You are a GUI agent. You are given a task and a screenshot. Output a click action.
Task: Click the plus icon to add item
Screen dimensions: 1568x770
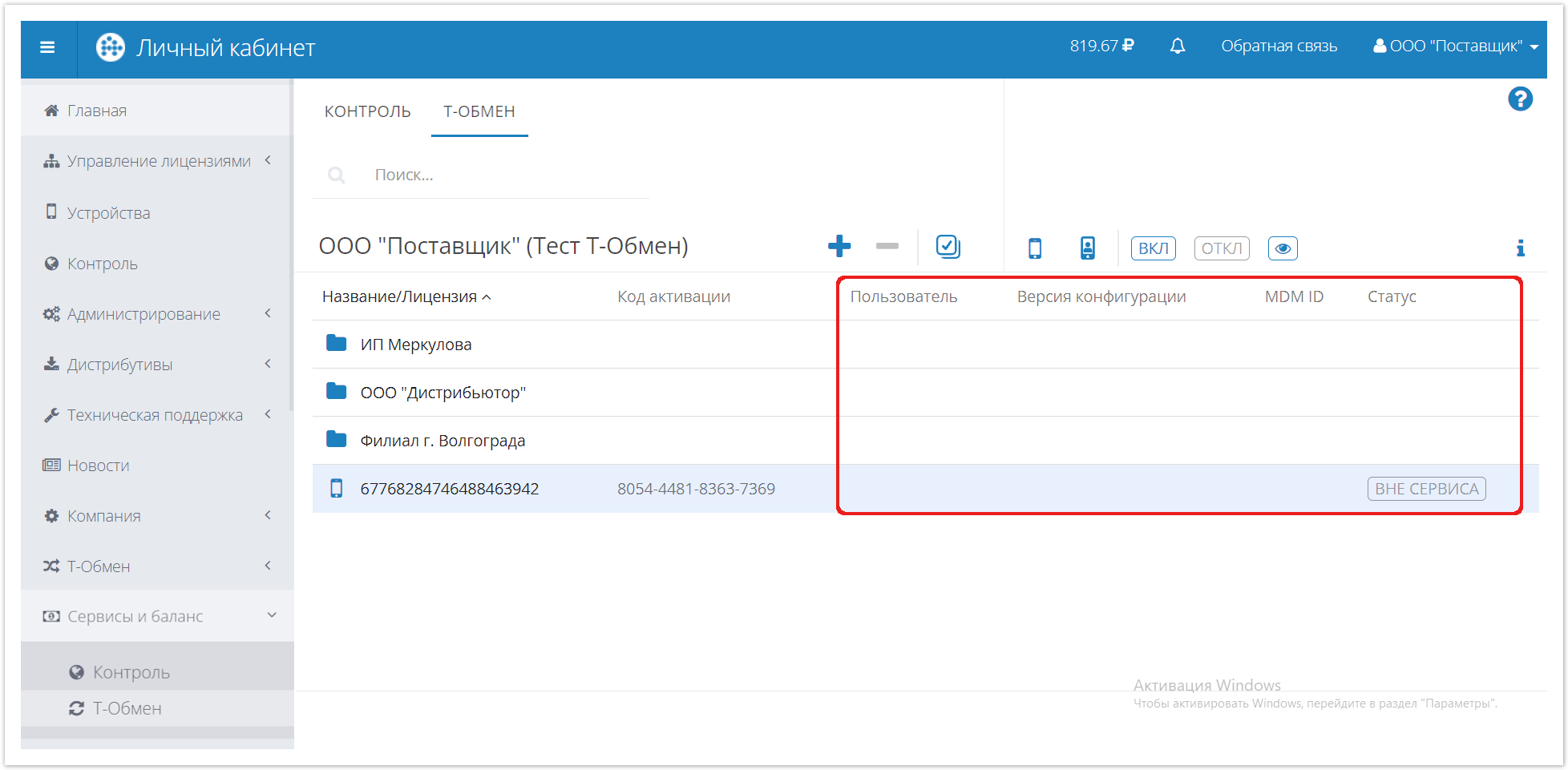pyautogui.click(x=839, y=247)
